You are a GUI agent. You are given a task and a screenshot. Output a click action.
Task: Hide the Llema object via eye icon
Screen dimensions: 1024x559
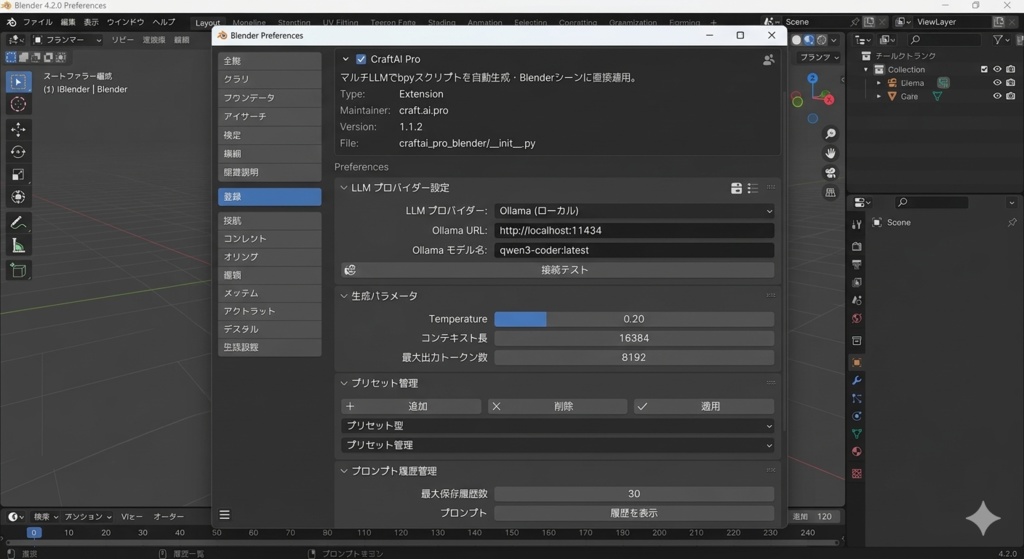997,83
